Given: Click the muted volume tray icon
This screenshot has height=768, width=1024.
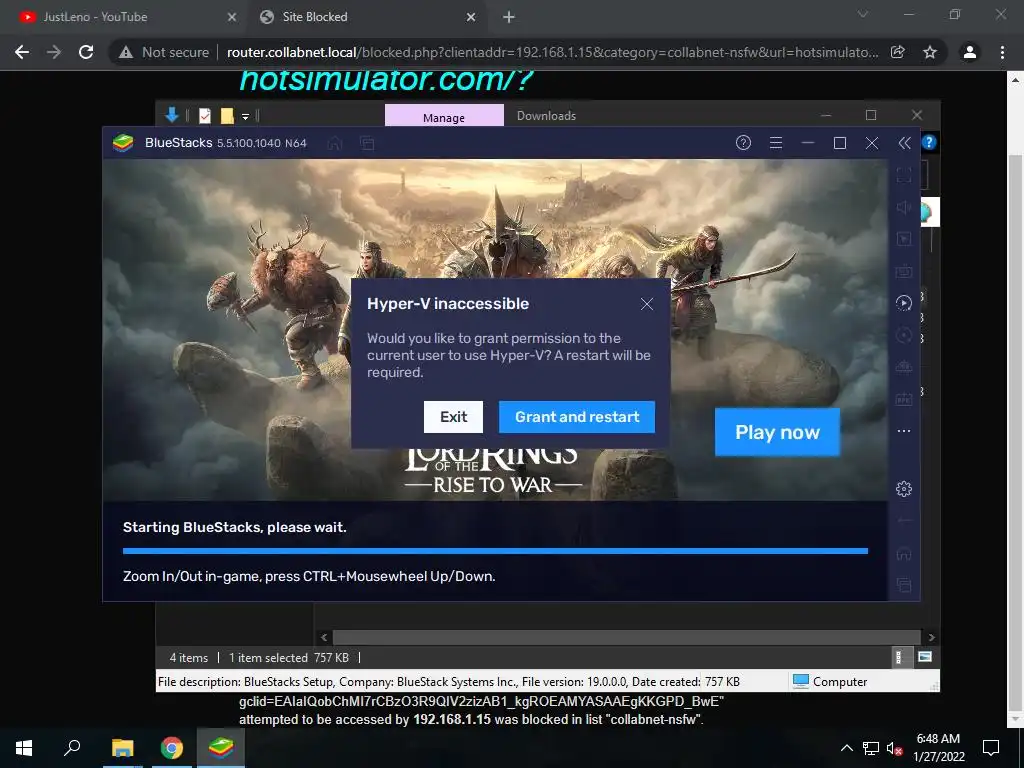Looking at the screenshot, I should [x=894, y=748].
